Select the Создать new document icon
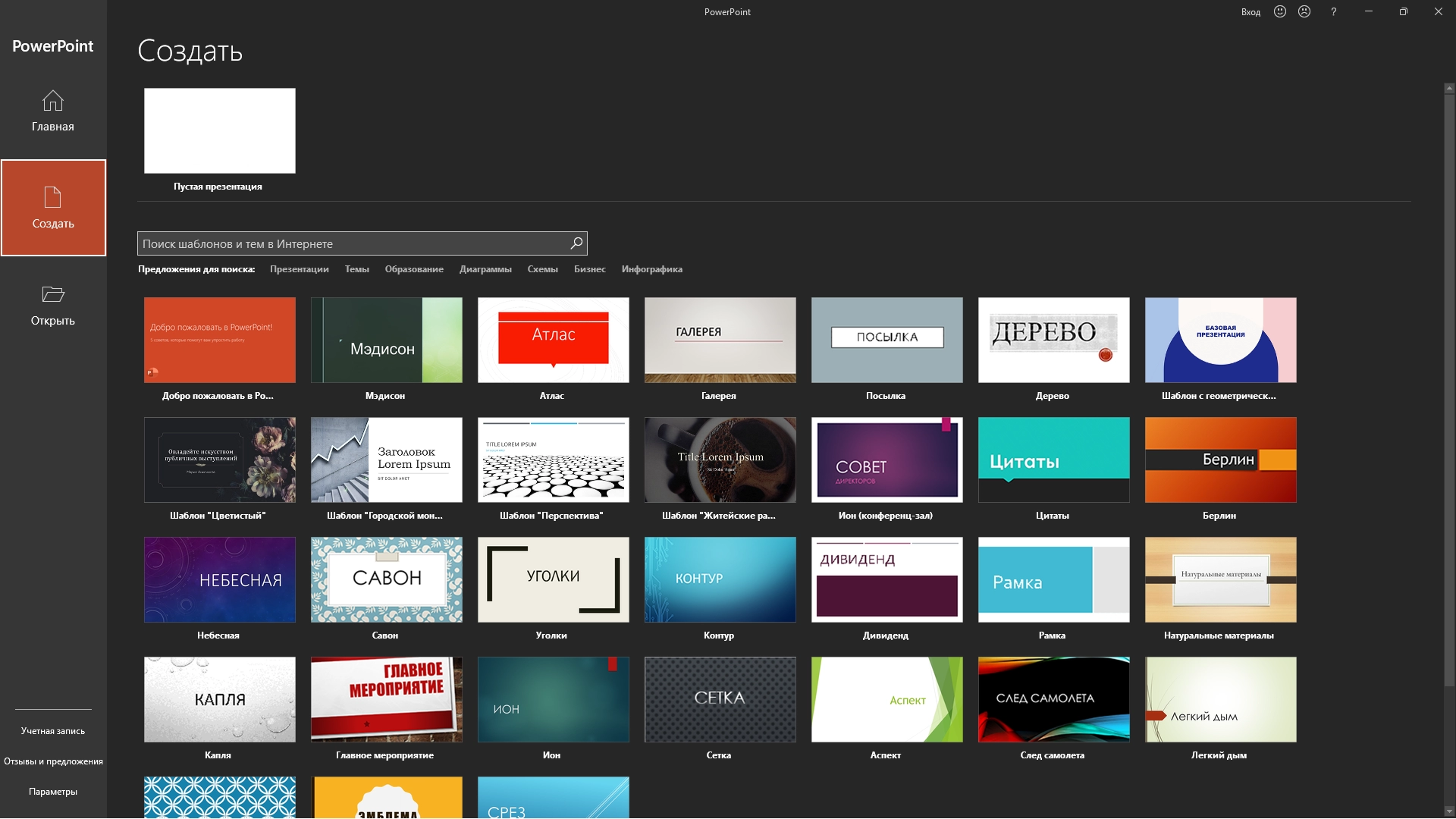This screenshot has width=1456, height=819. pyautogui.click(x=52, y=198)
